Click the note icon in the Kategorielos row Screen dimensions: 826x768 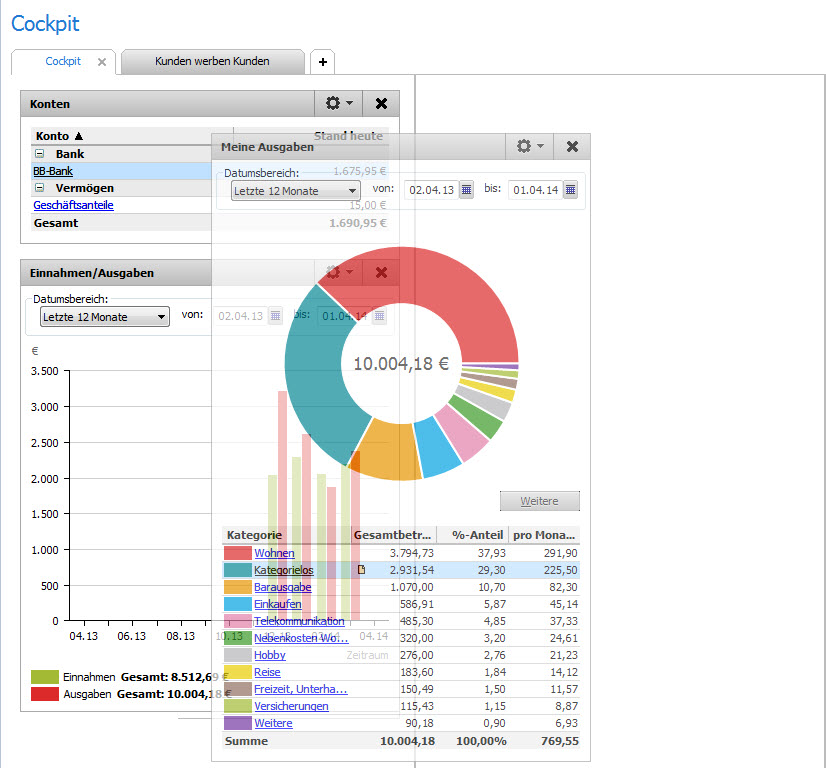click(362, 570)
